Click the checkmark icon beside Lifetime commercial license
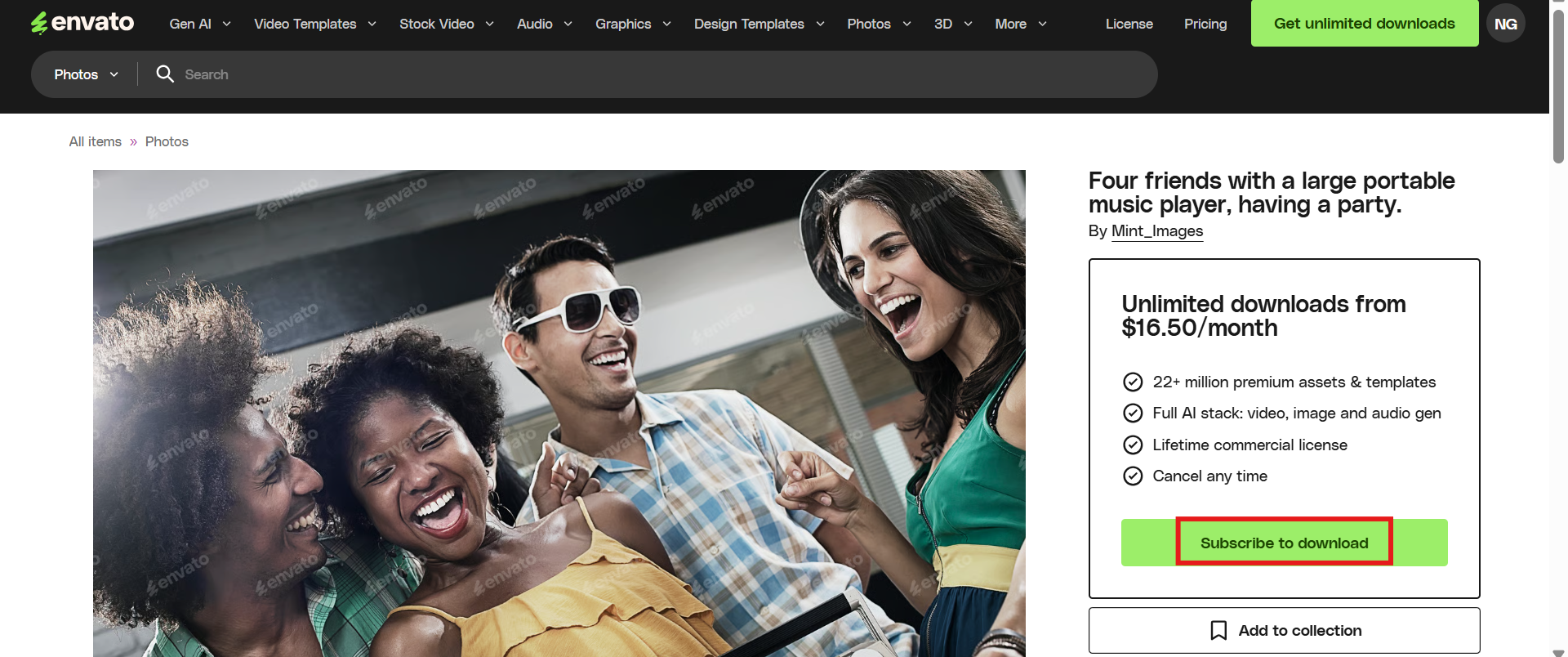The image size is (1568, 657). pyautogui.click(x=1133, y=445)
